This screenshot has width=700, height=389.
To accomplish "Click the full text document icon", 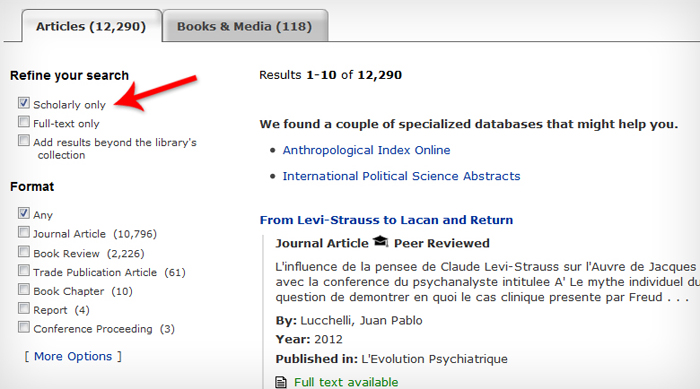I will (281, 382).
